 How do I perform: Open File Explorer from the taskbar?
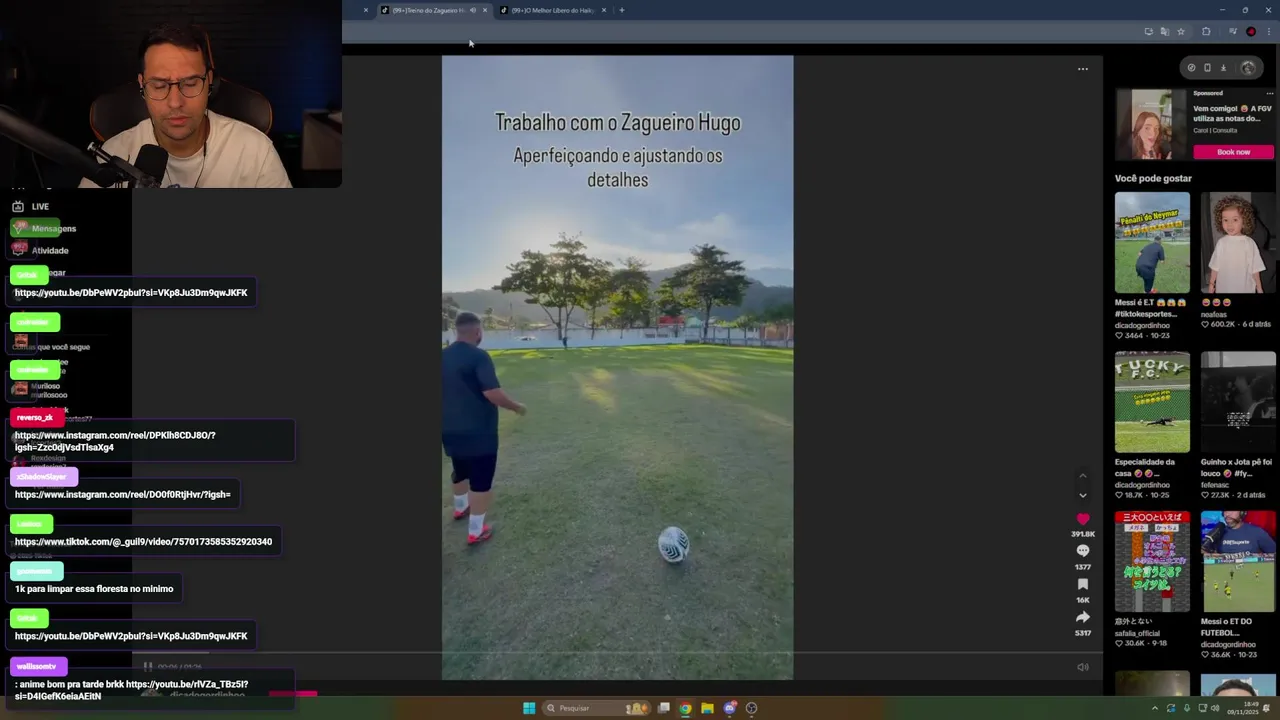click(707, 708)
